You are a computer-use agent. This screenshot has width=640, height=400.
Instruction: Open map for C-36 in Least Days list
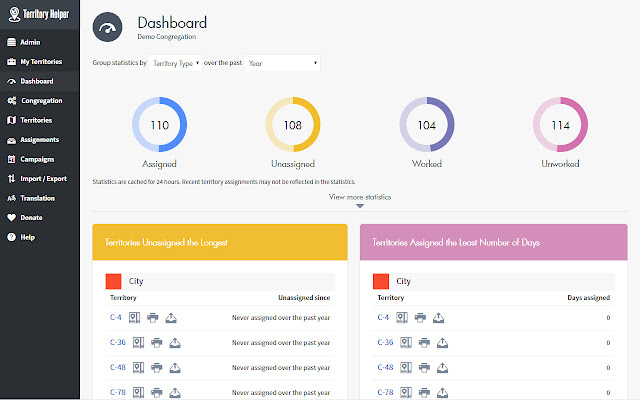tap(406, 342)
